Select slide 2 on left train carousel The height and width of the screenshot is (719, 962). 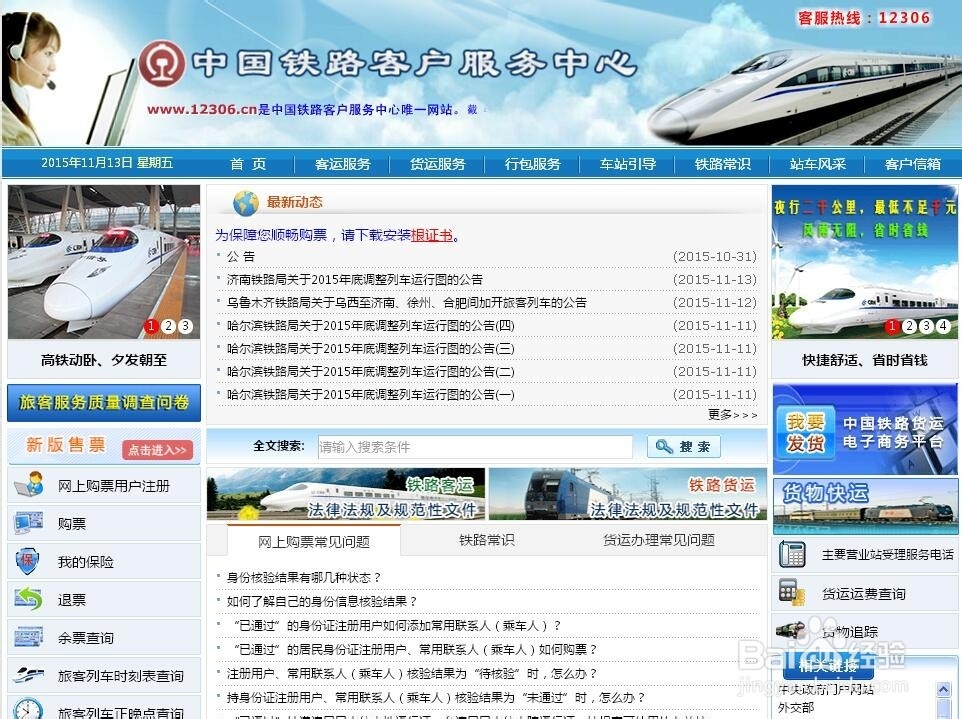point(168,326)
